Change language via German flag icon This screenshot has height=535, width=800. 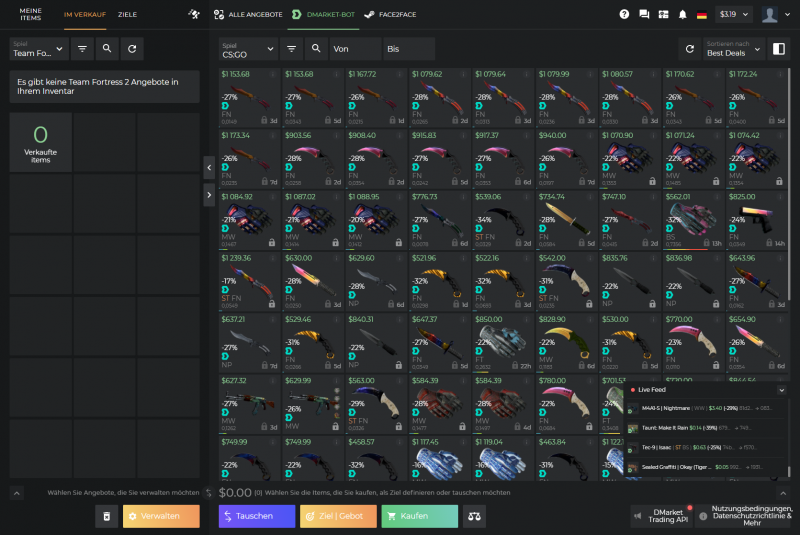[x=702, y=15]
